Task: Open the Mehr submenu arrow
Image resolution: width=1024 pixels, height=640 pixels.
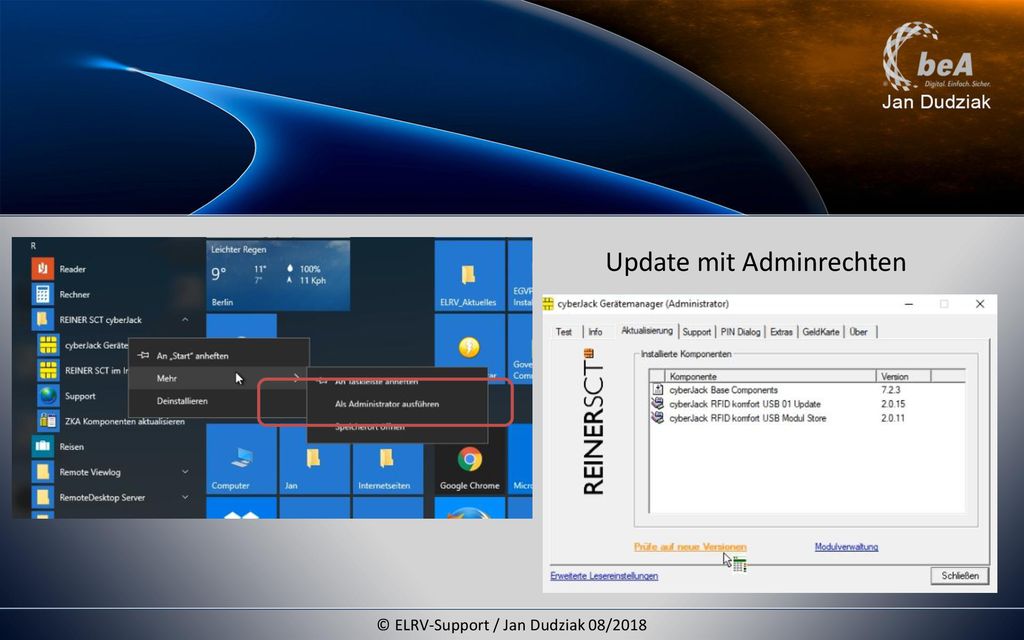Action: pyautogui.click(x=296, y=378)
